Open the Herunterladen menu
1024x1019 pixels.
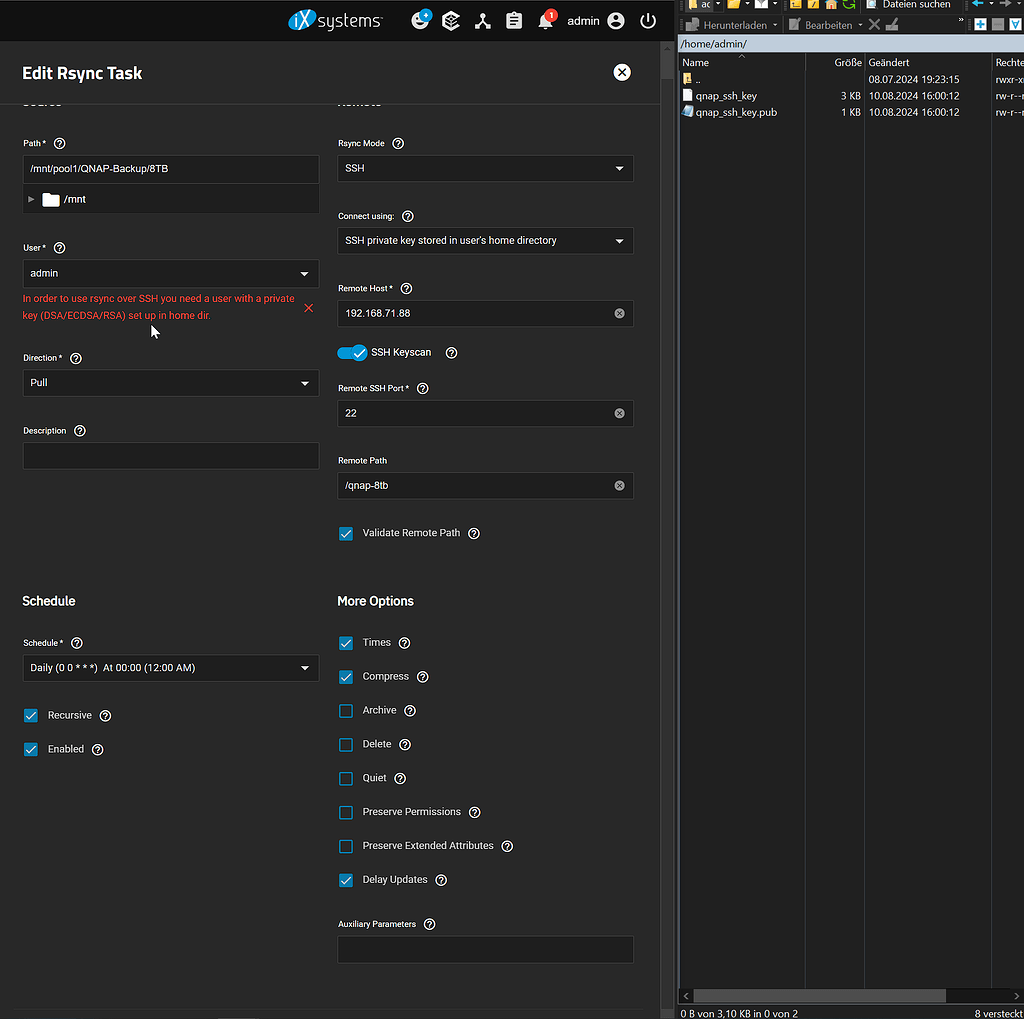coord(737,24)
